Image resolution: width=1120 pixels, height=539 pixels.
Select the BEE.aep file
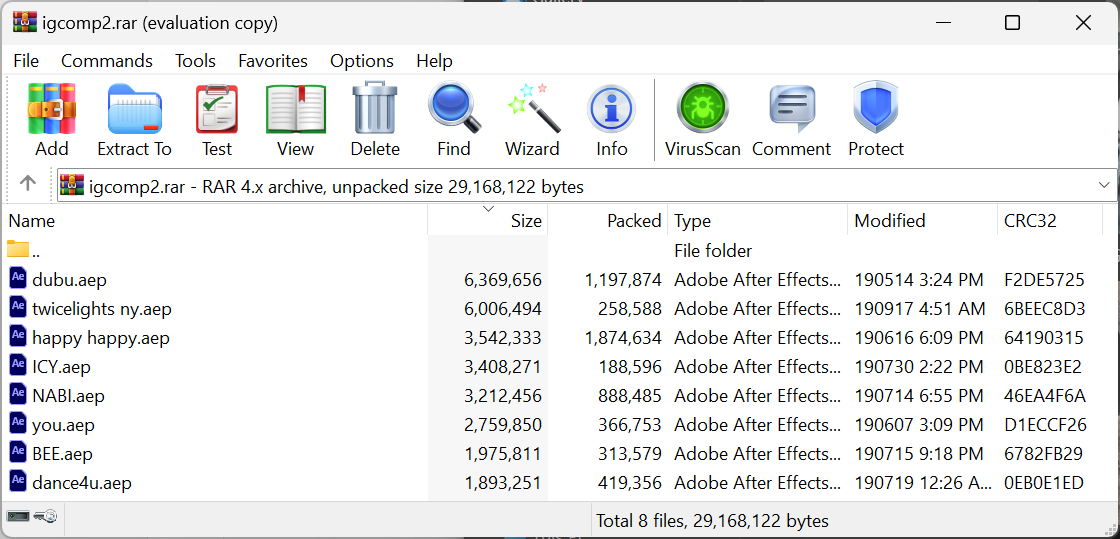pos(62,454)
